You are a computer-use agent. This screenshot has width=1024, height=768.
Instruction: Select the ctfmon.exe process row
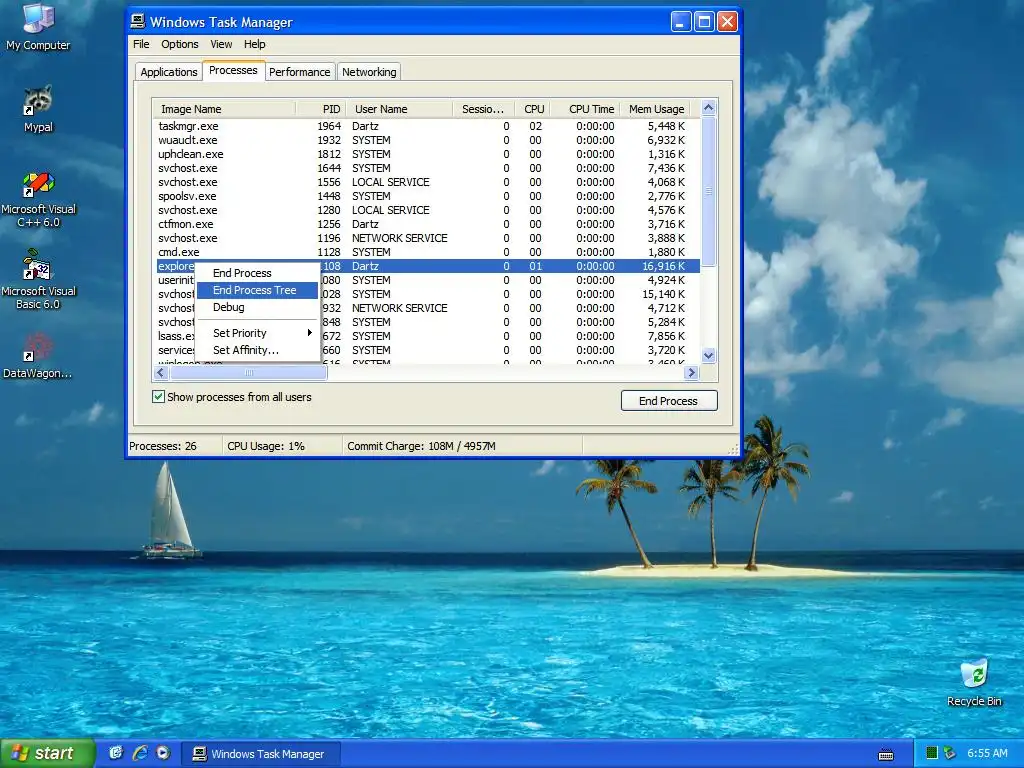tap(428, 224)
